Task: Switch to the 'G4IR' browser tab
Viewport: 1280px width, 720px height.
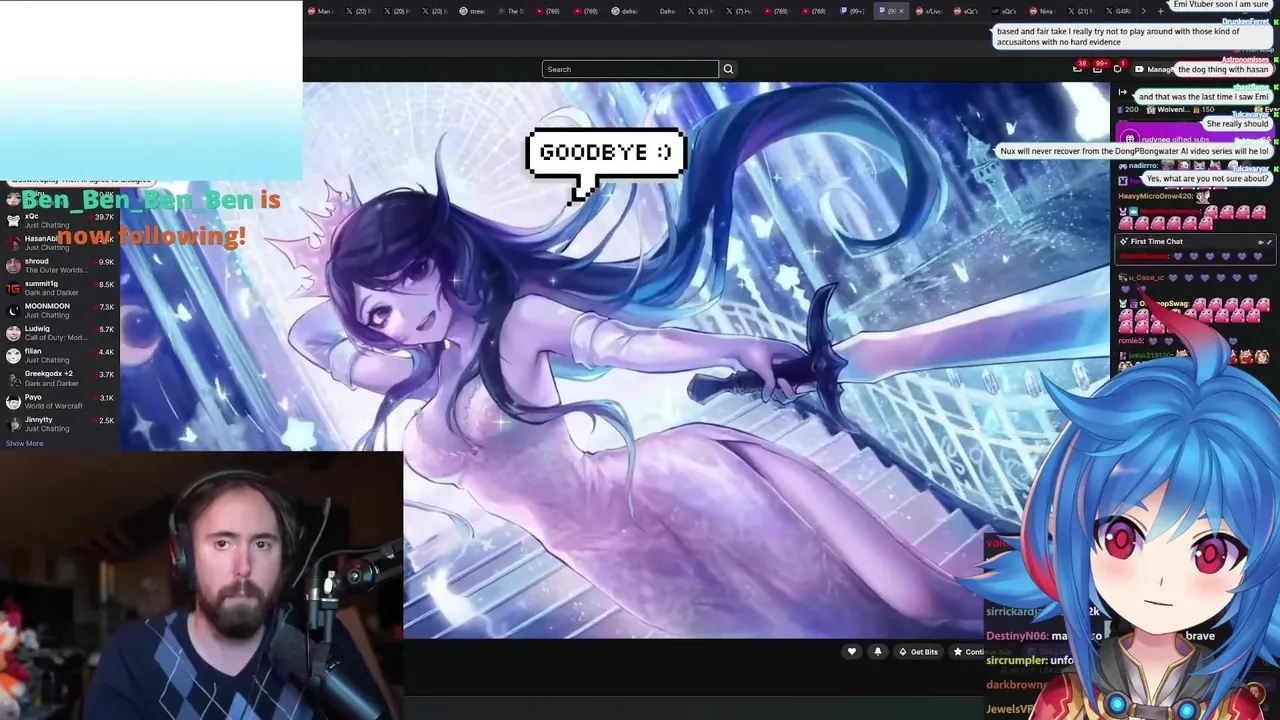Action: tap(1118, 11)
